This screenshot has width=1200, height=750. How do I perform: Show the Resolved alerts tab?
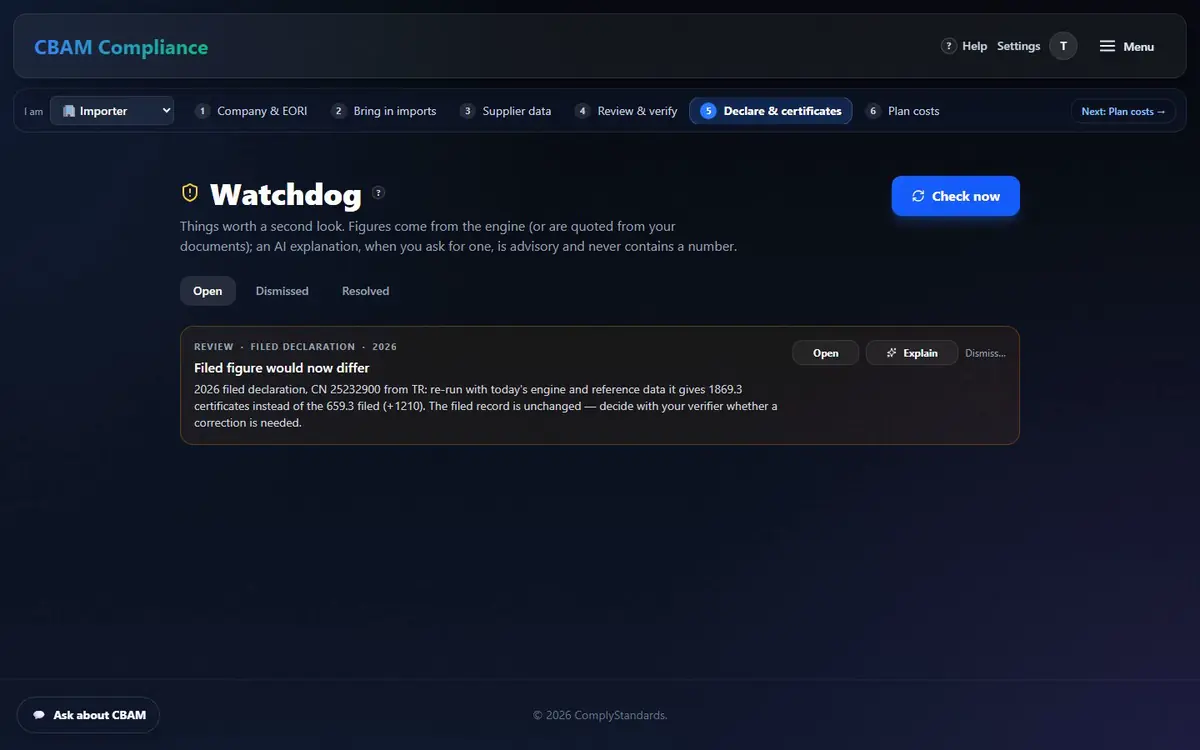click(366, 291)
